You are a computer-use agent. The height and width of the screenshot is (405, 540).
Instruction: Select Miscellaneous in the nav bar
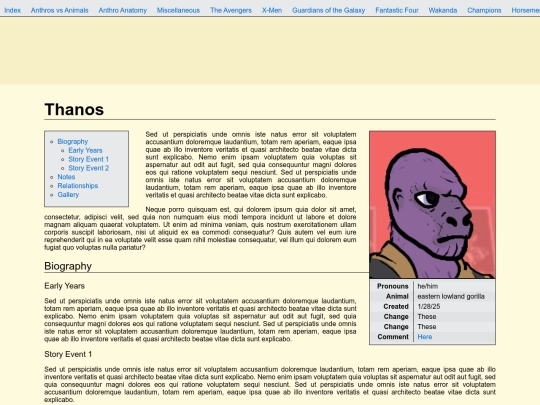coord(178,10)
